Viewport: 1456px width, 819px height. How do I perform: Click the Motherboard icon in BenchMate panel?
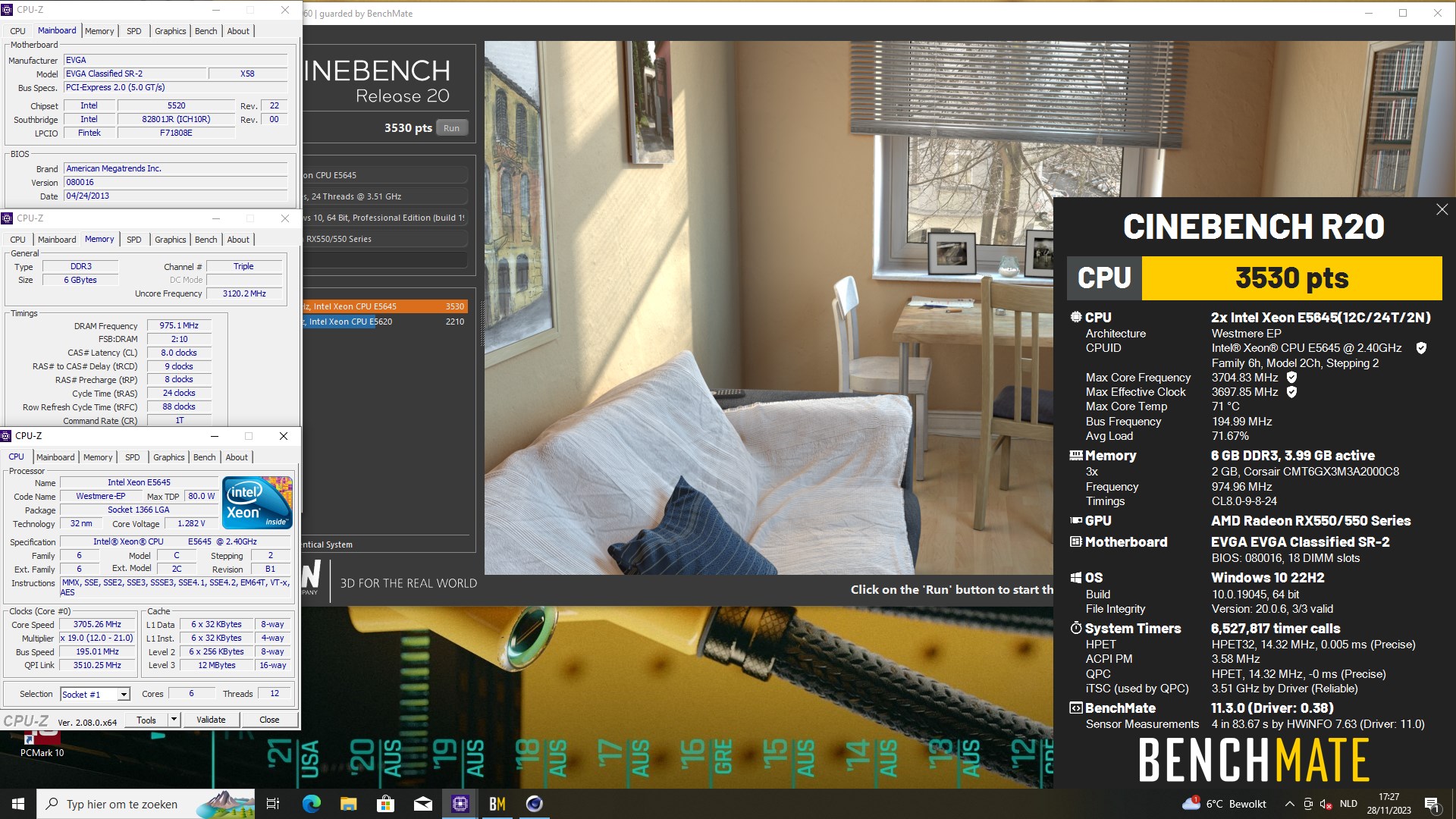click(x=1075, y=541)
